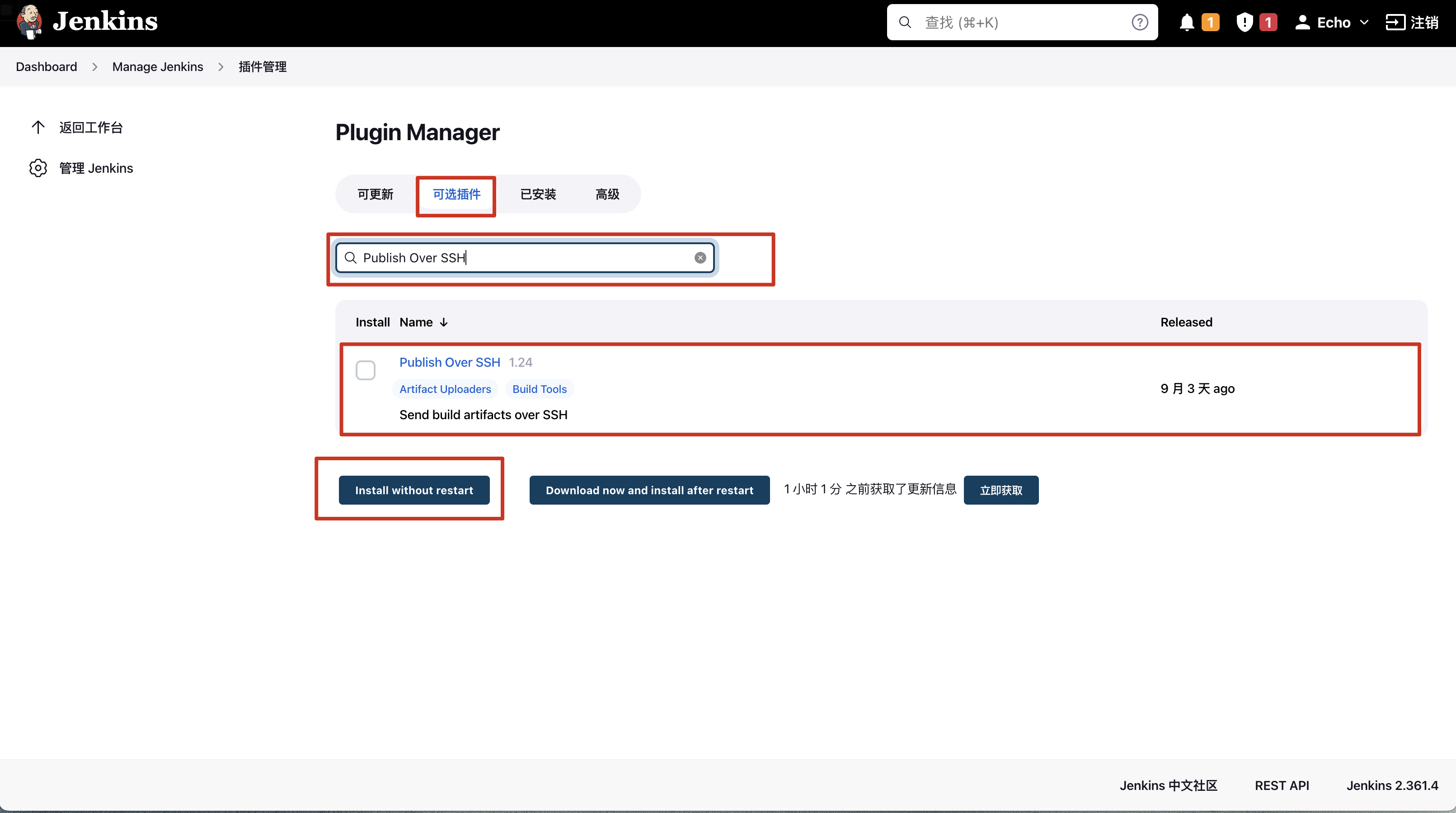Open the Jenkins home title link
Image resolution: width=1456 pixels, height=813 pixels.
pos(105,22)
